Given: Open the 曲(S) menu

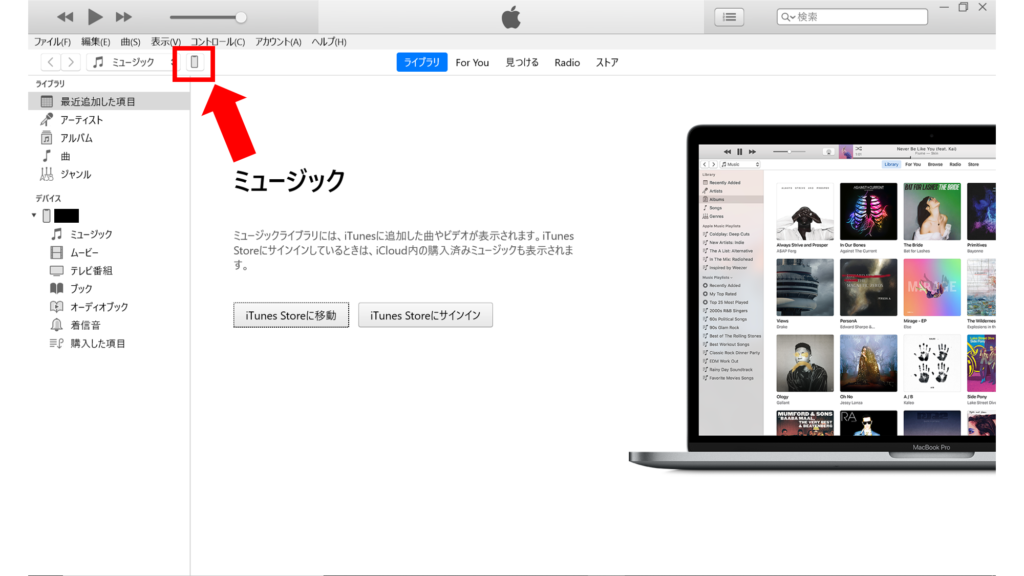Looking at the screenshot, I should [131, 42].
